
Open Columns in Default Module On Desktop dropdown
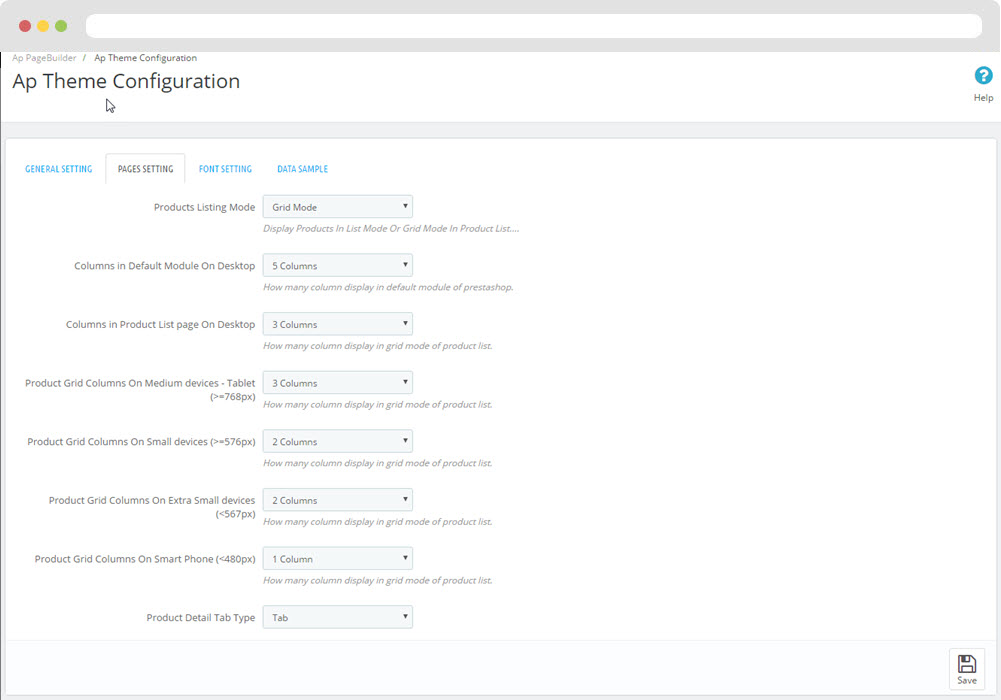(x=337, y=266)
